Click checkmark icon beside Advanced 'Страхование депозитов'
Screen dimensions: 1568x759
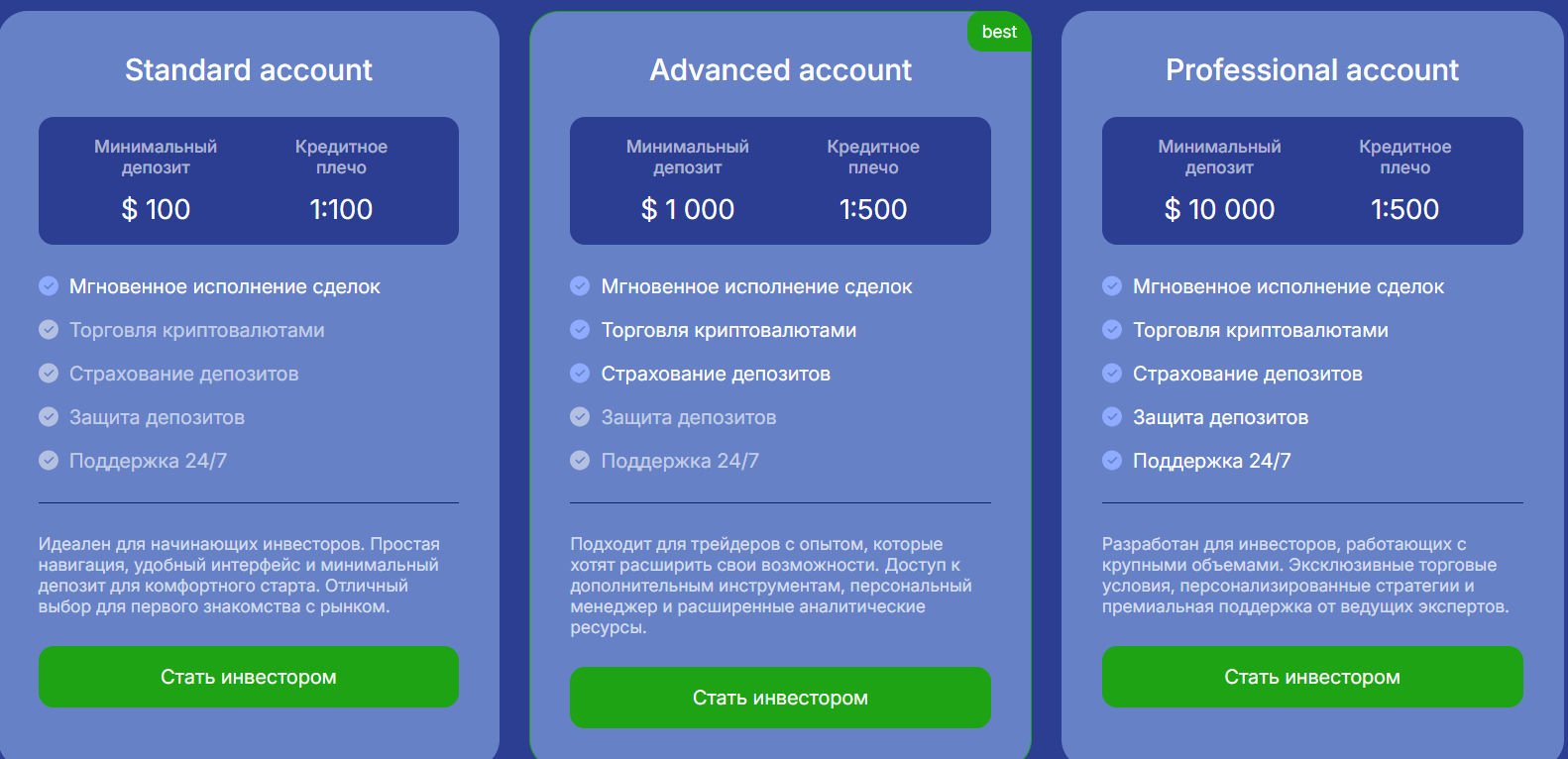click(580, 374)
